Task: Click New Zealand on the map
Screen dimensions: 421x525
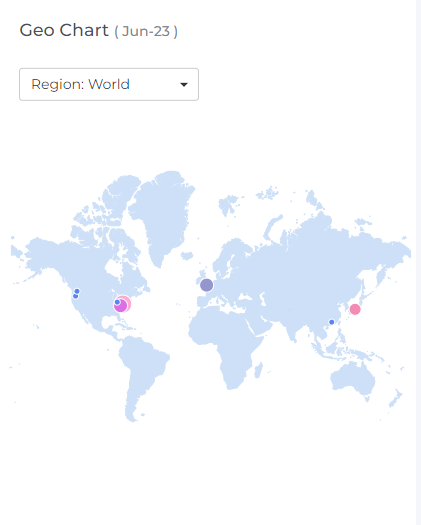Action: coord(396,398)
